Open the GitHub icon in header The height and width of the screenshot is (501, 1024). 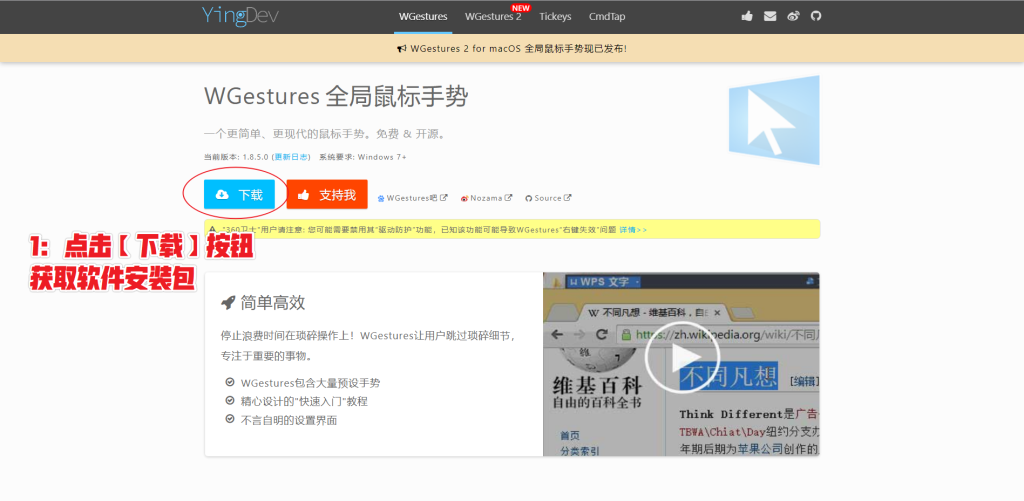816,16
